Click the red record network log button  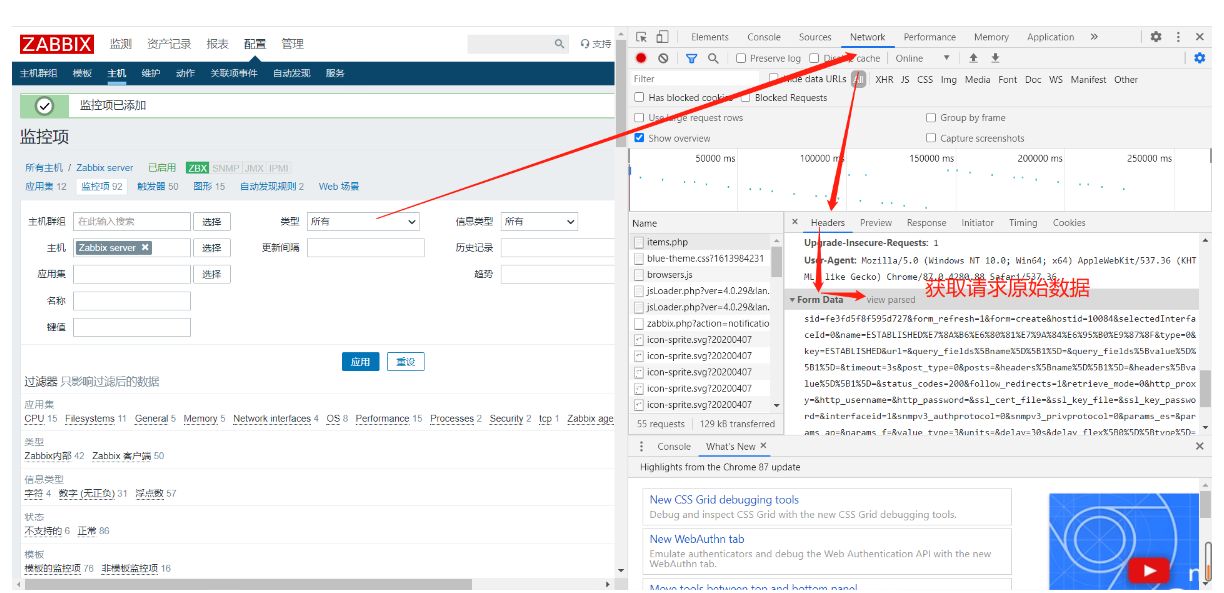pos(641,58)
